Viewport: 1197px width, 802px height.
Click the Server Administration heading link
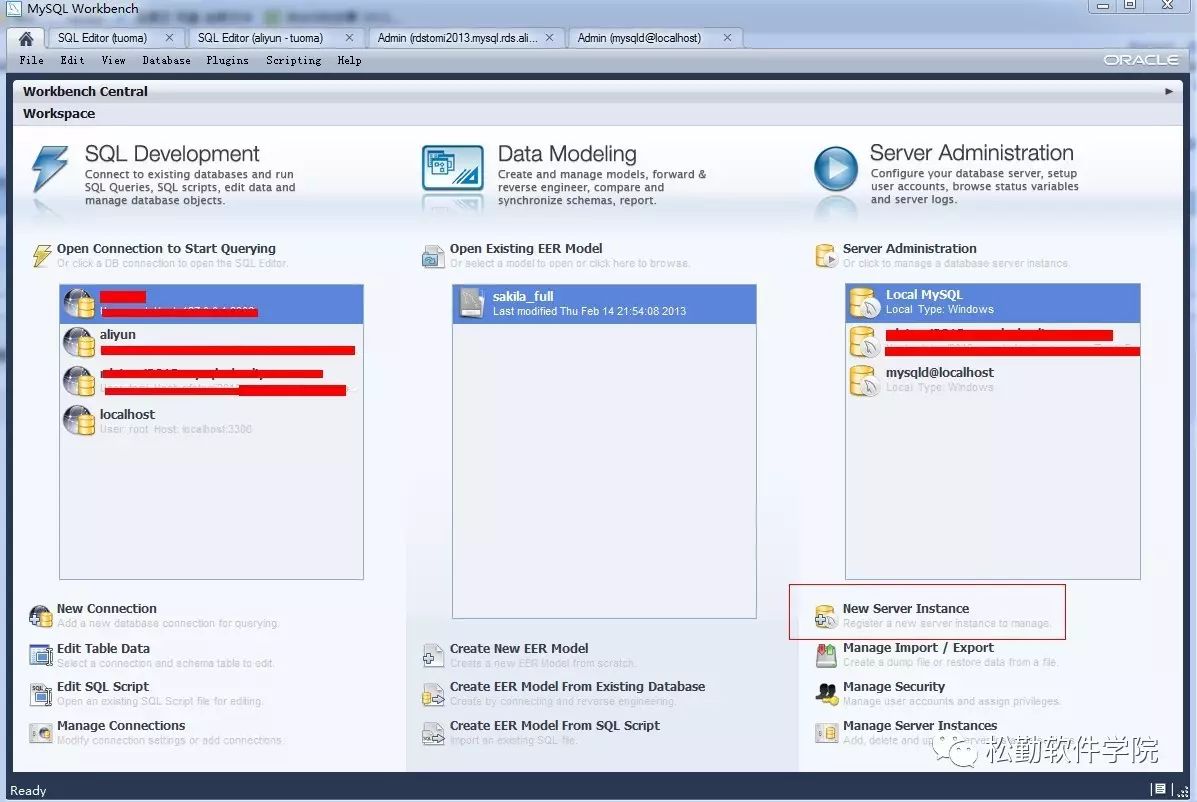pos(909,249)
